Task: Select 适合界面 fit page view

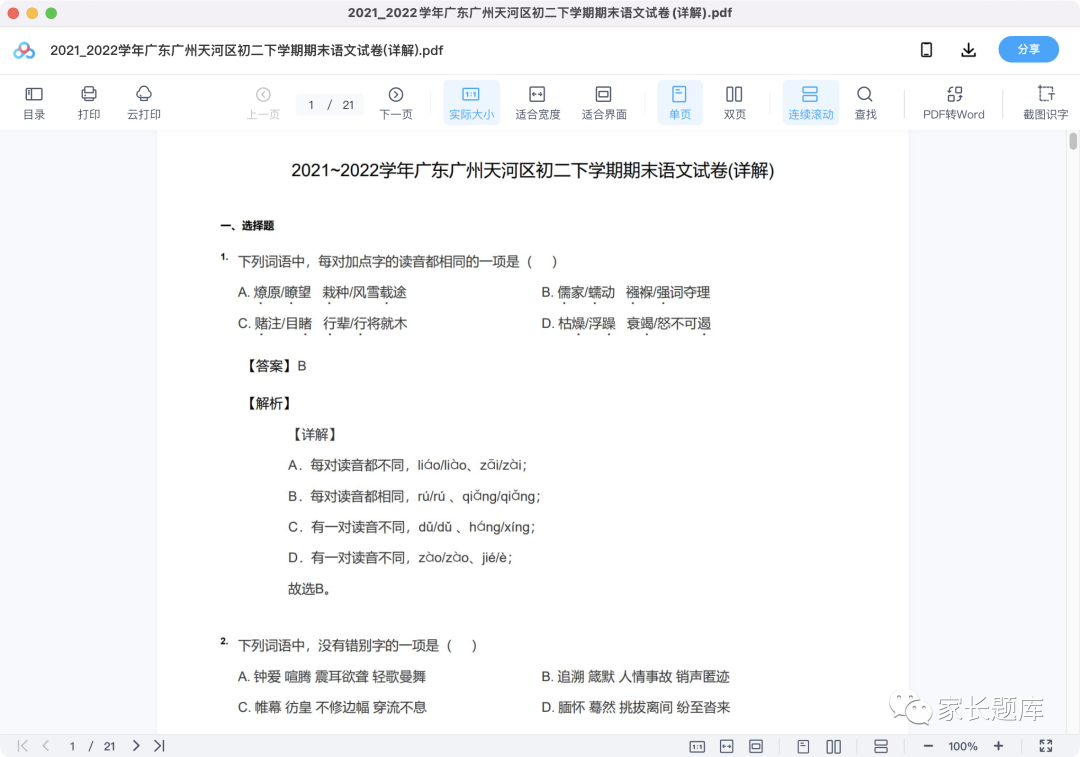Action: [x=604, y=103]
